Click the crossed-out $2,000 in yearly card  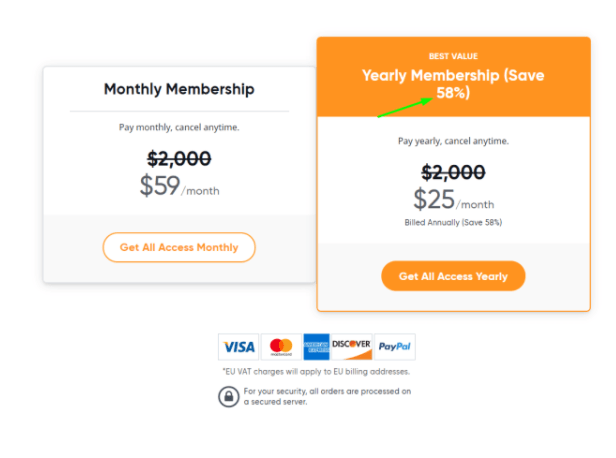[x=453, y=172]
